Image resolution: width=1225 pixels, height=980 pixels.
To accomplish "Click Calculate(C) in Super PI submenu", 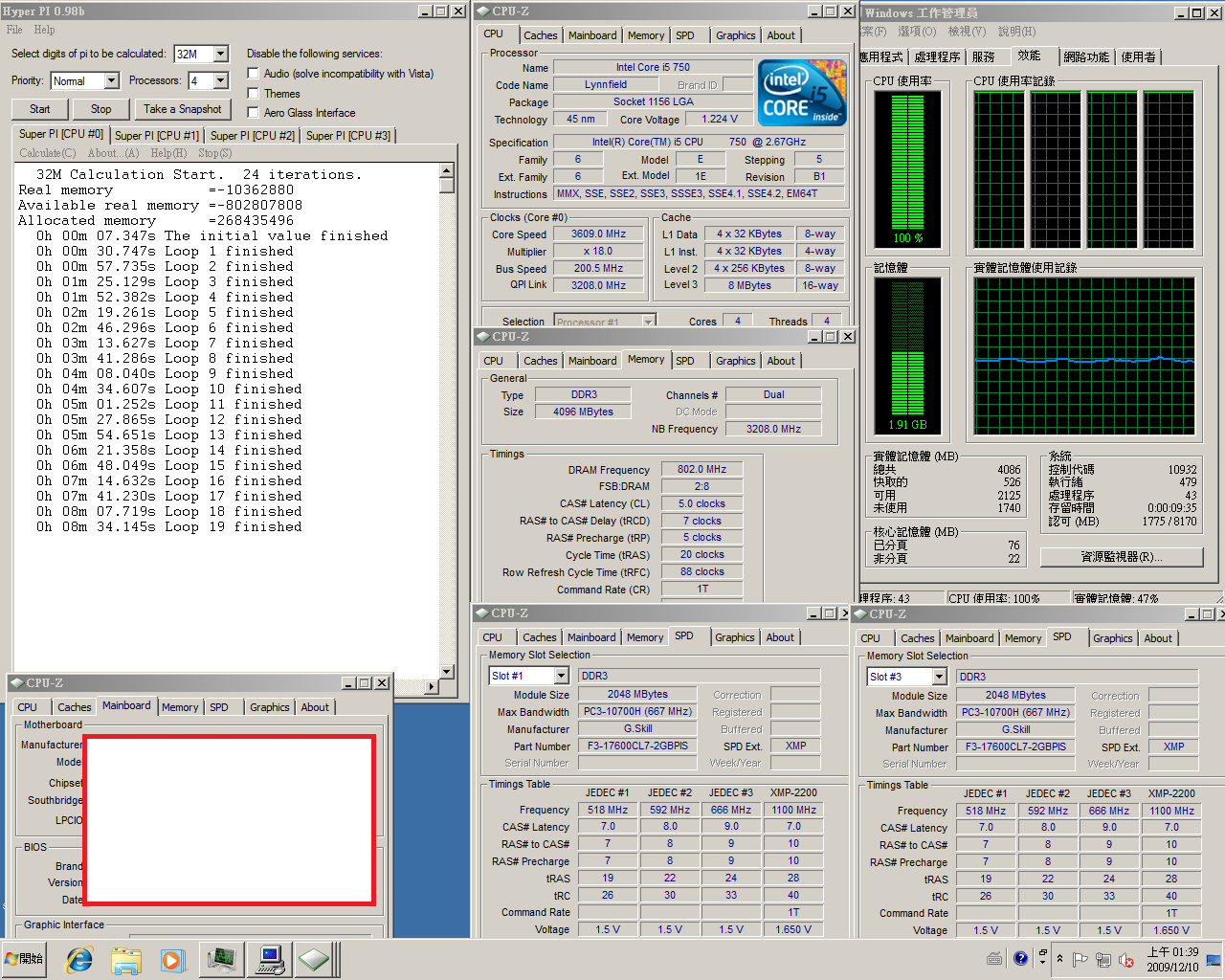I will point(47,153).
